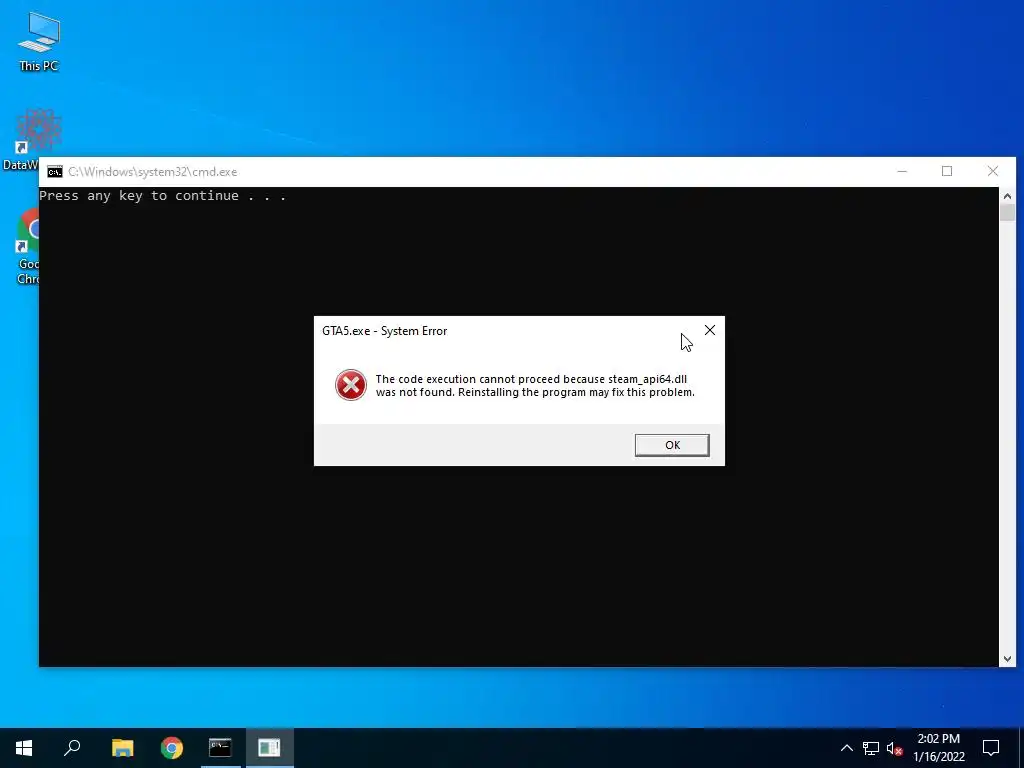This screenshot has height=768, width=1024.
Task: Click the red error icon in dialog
Action: pos(351,385)
